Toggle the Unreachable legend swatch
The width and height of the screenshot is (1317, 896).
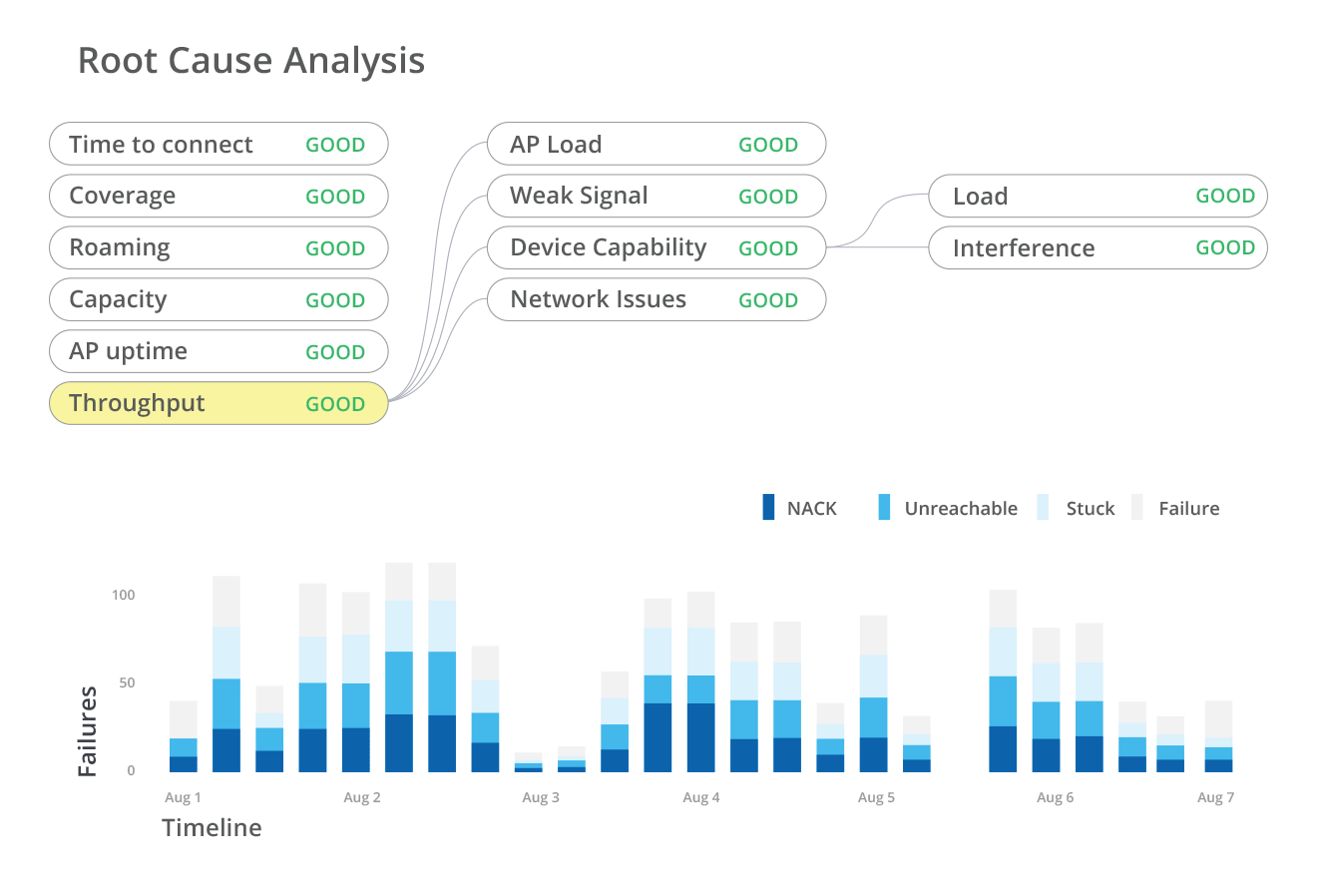point(884,508)
